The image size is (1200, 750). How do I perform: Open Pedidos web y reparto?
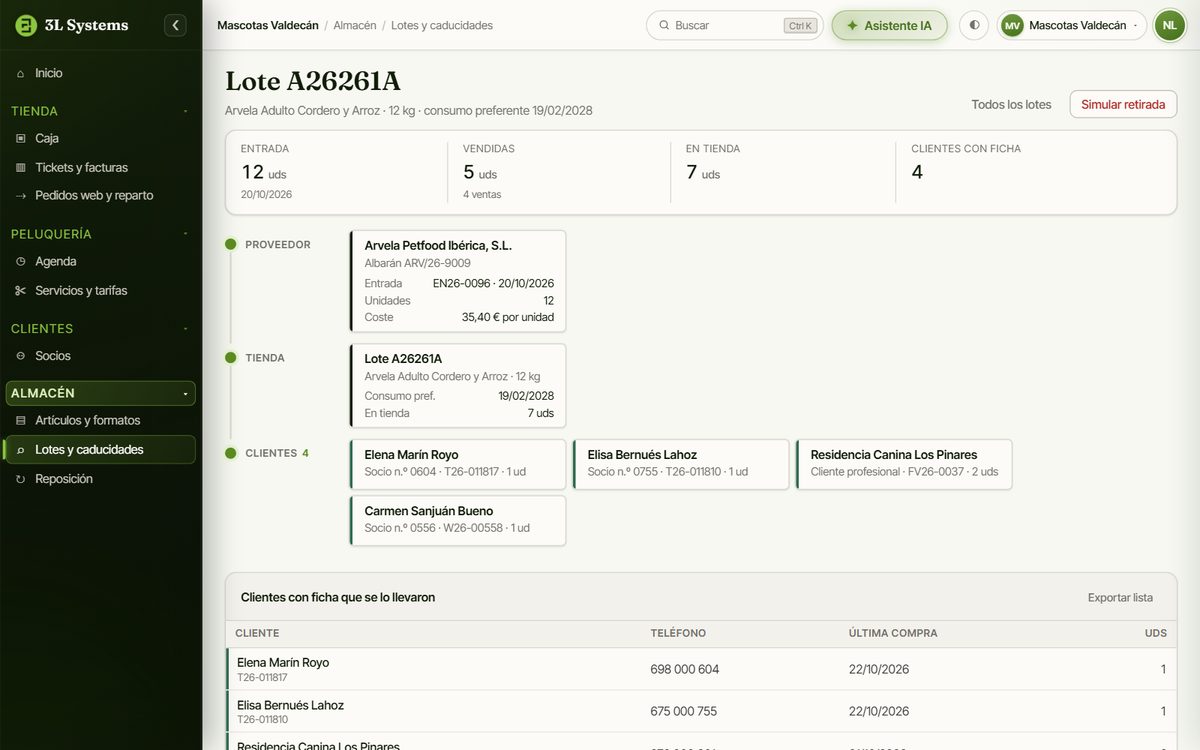(x=100, y=195)
